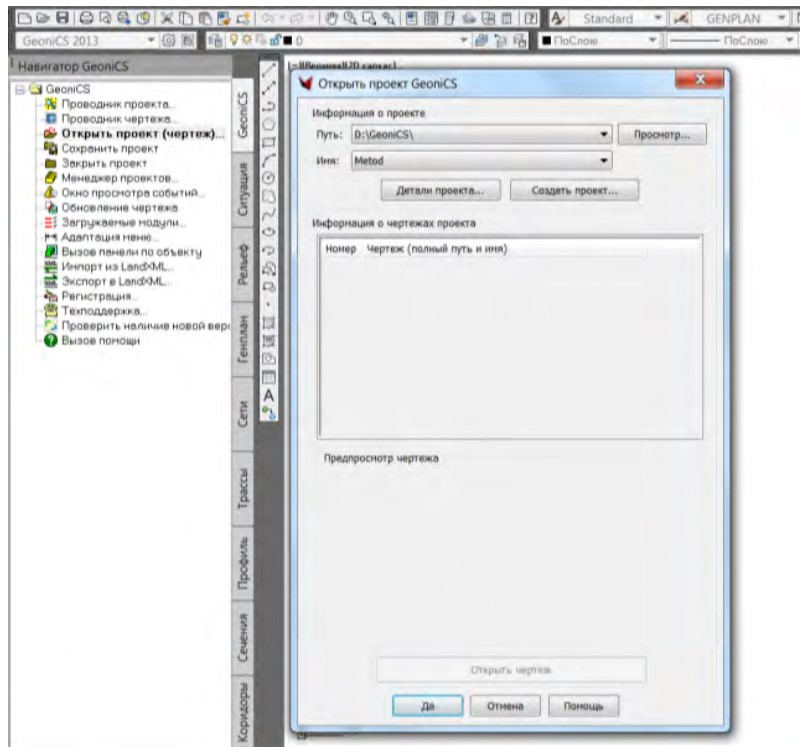Click the Pan hand tool icon
Screen dimensions: 810x747
(331, 19)
